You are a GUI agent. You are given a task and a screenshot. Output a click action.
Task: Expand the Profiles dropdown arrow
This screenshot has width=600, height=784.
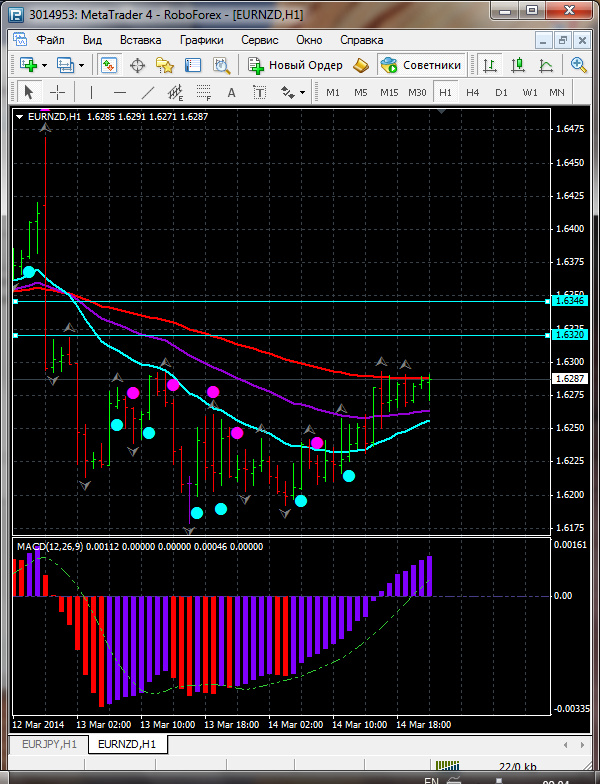(82, 66)
